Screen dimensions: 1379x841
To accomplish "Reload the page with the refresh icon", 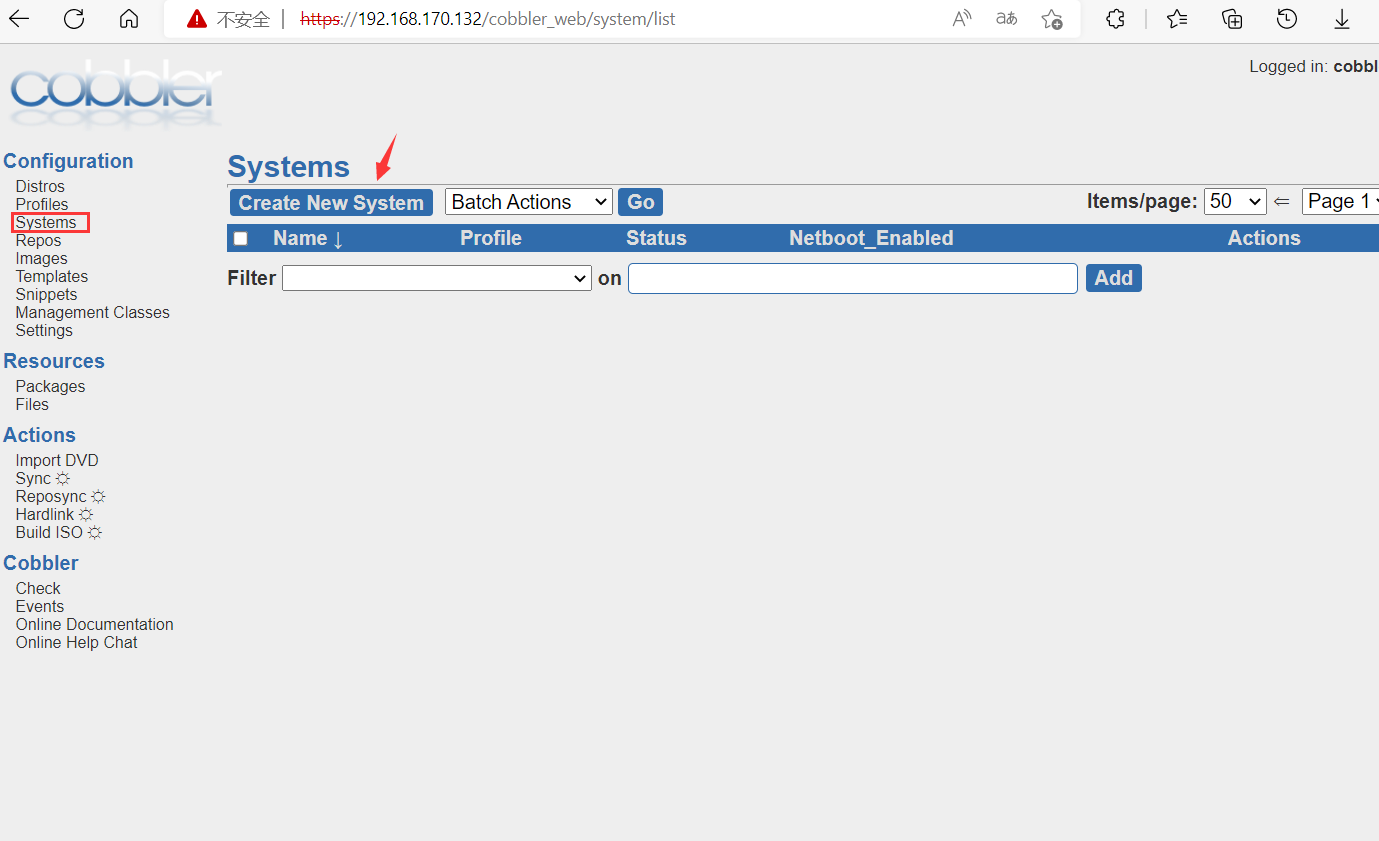I will click(x=74, y=19).
